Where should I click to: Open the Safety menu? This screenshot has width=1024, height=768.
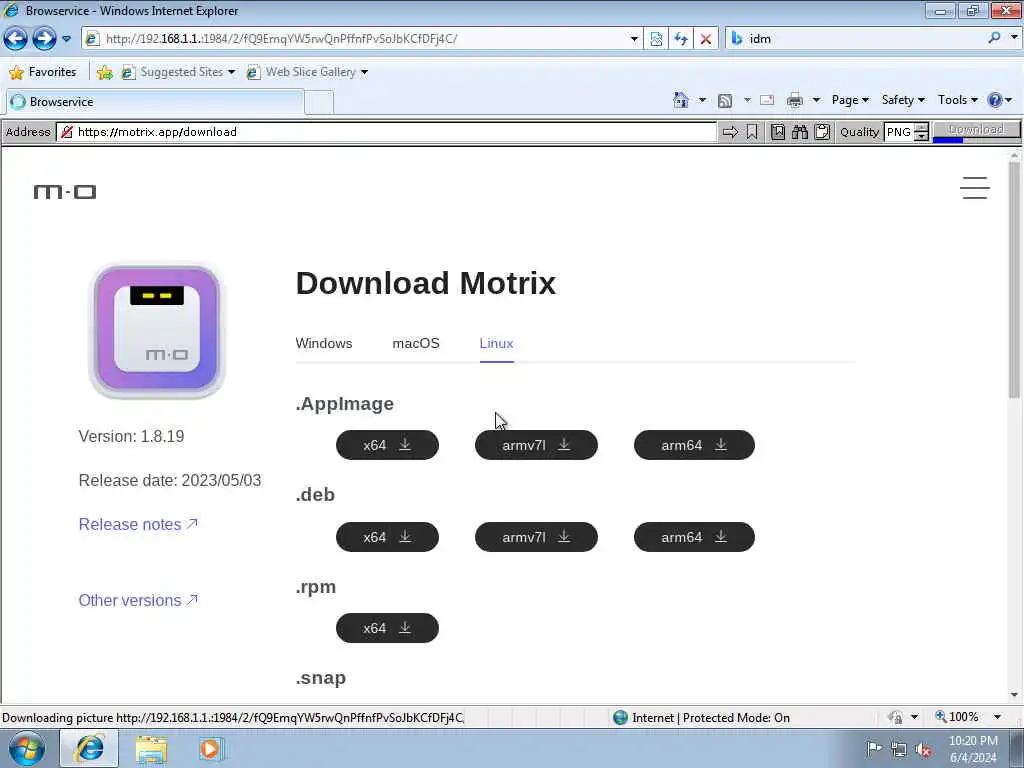pos(903,100)
